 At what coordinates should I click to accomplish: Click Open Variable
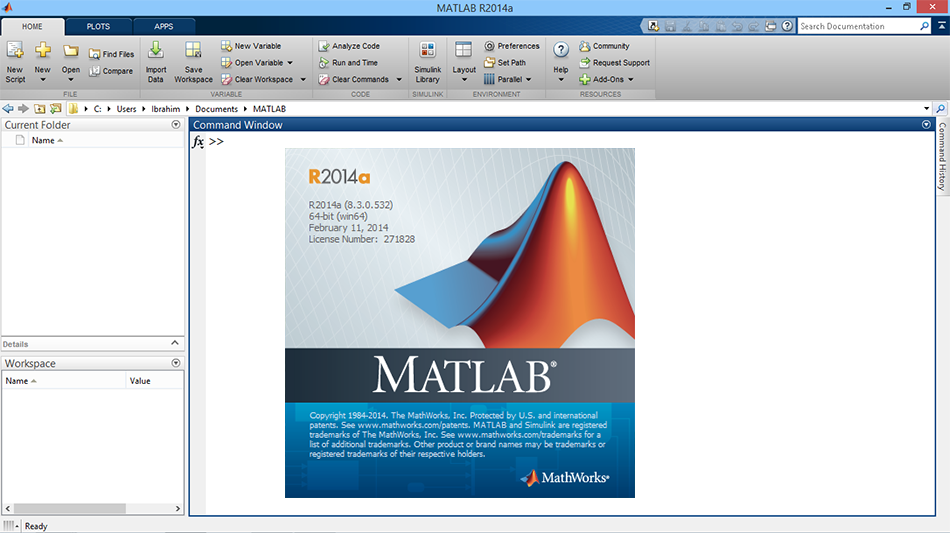252,62
